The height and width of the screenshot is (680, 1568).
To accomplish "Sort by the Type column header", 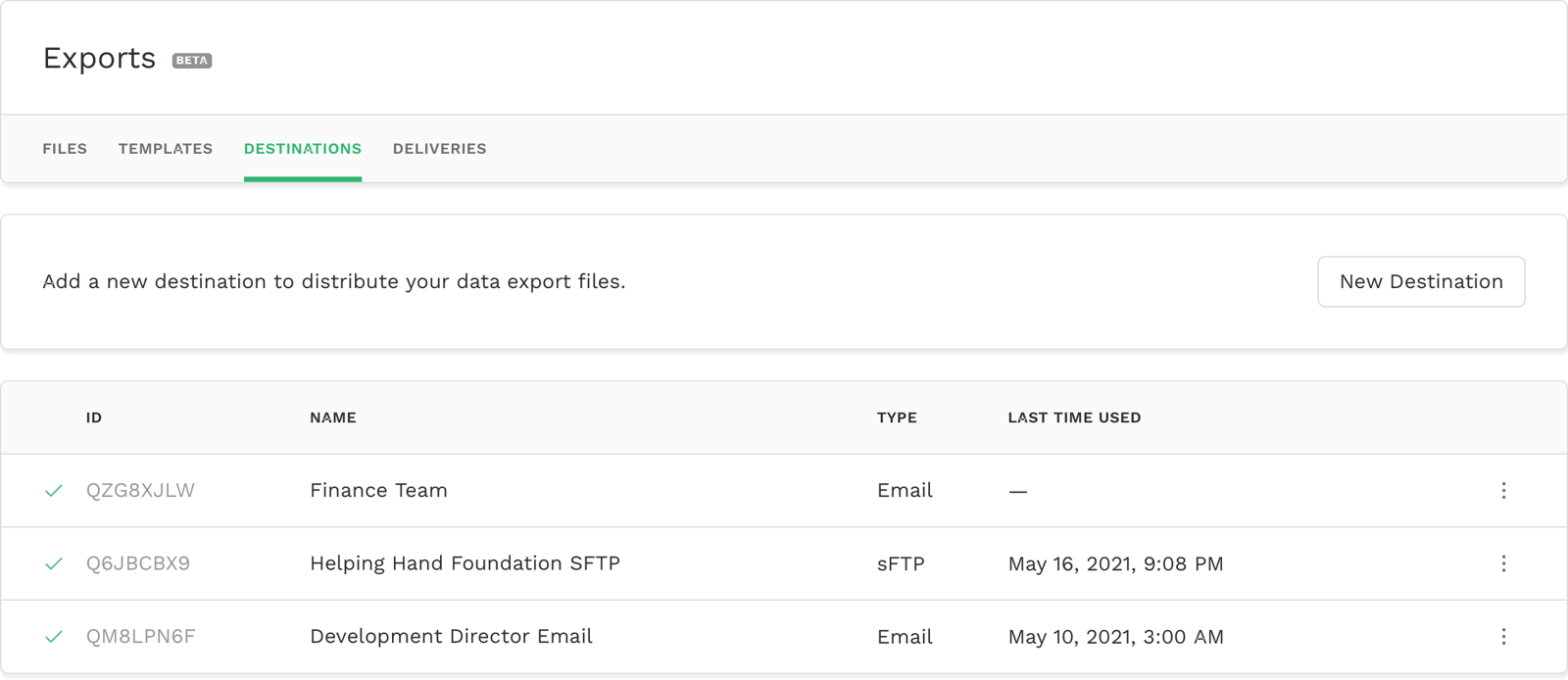I will point(897,417).
